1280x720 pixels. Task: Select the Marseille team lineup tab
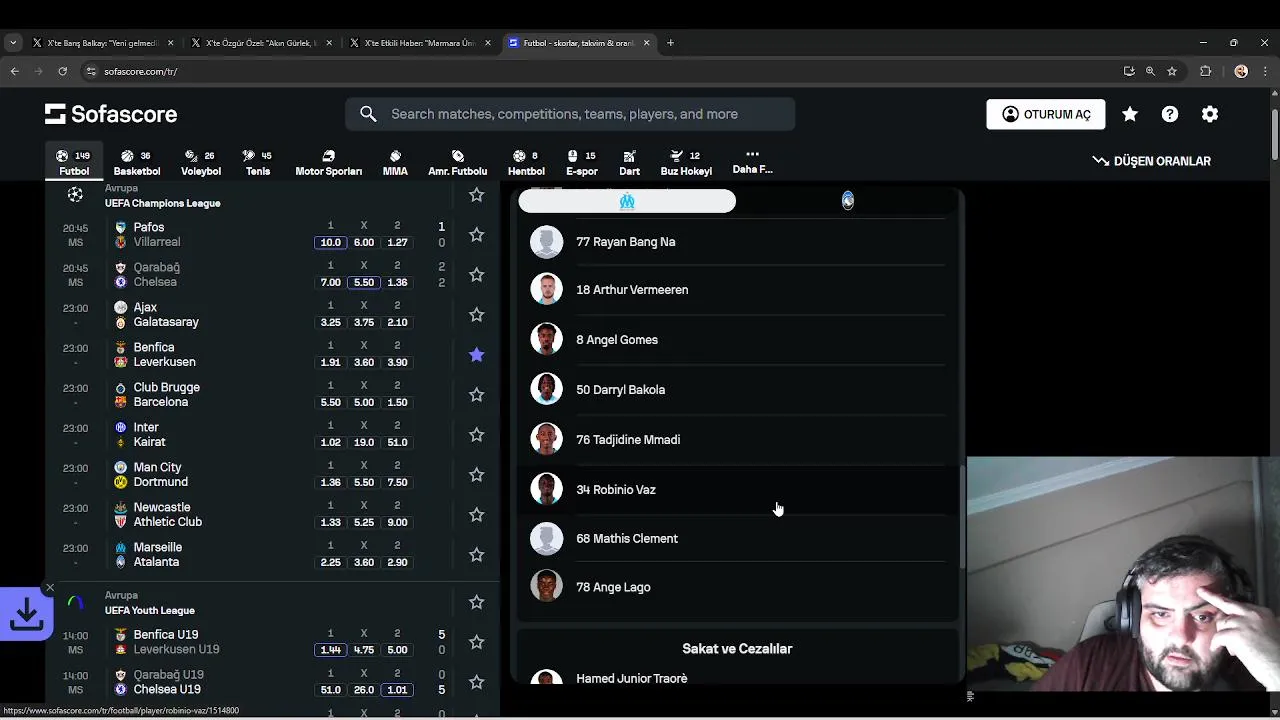(627, 201)
